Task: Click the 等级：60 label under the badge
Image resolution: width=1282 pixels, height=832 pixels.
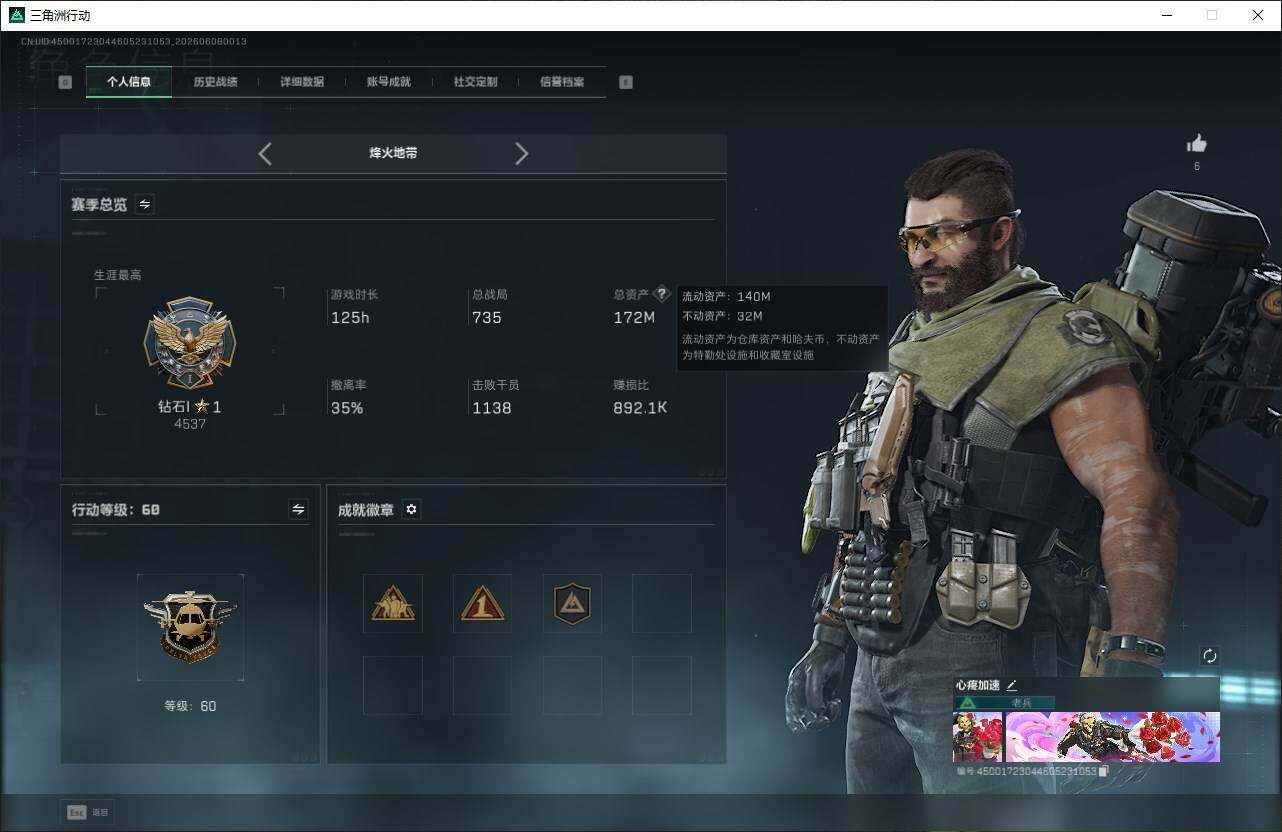Action: tap(190, 706)
